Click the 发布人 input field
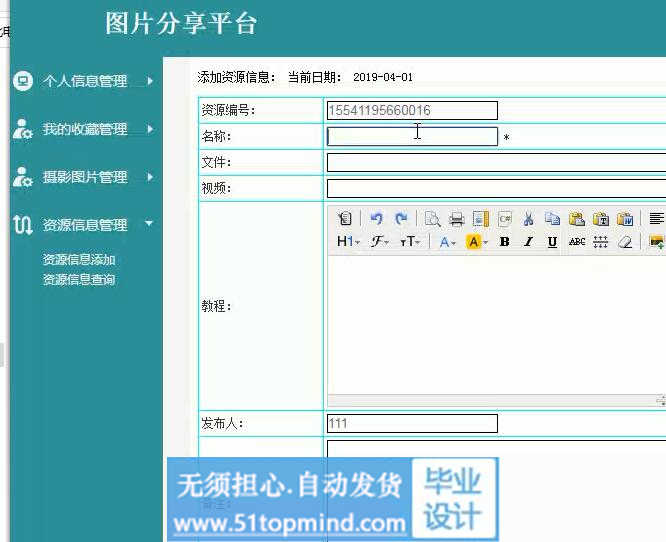Screen dimensions: 666x542 tap(412, 423)
